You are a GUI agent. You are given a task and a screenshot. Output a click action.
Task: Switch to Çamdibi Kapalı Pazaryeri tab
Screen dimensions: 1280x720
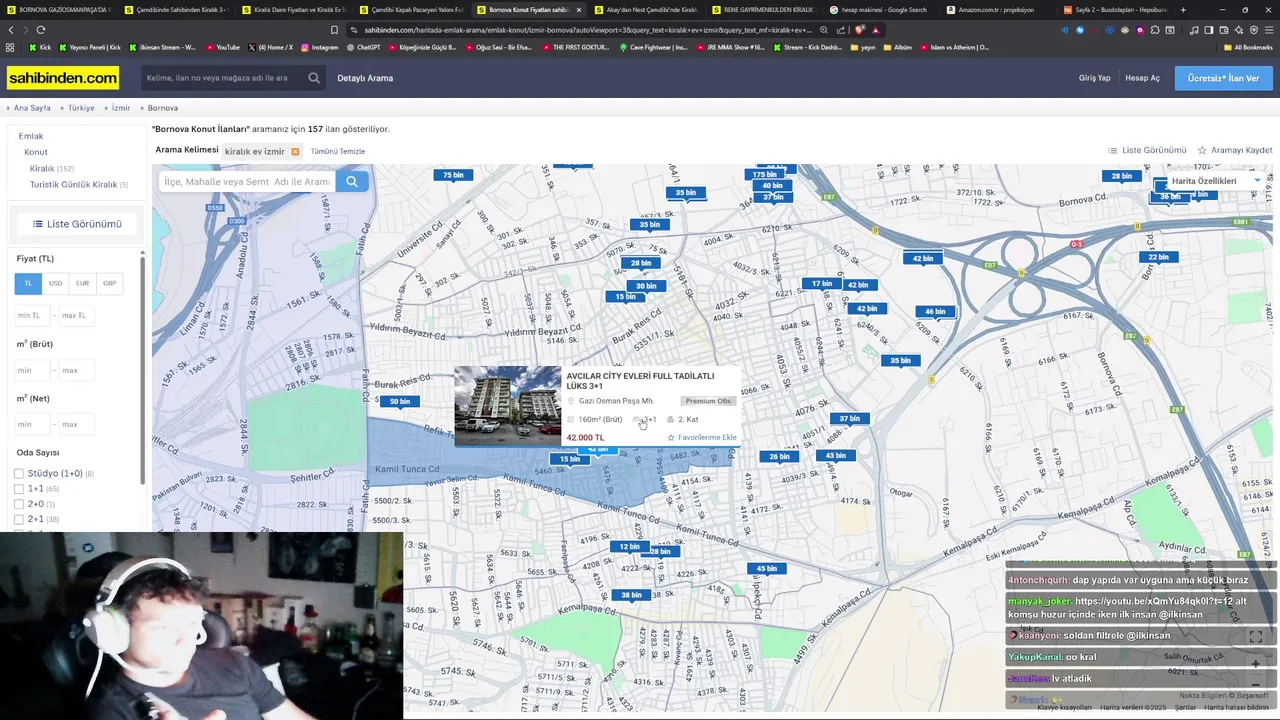(410, 9)
